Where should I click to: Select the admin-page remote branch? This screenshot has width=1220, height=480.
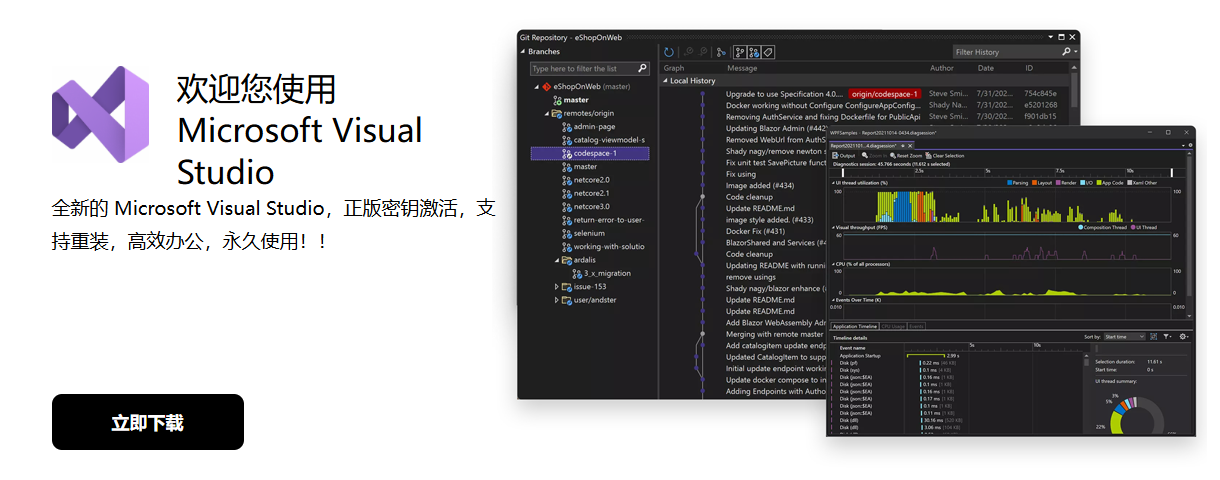click(594, 127)
